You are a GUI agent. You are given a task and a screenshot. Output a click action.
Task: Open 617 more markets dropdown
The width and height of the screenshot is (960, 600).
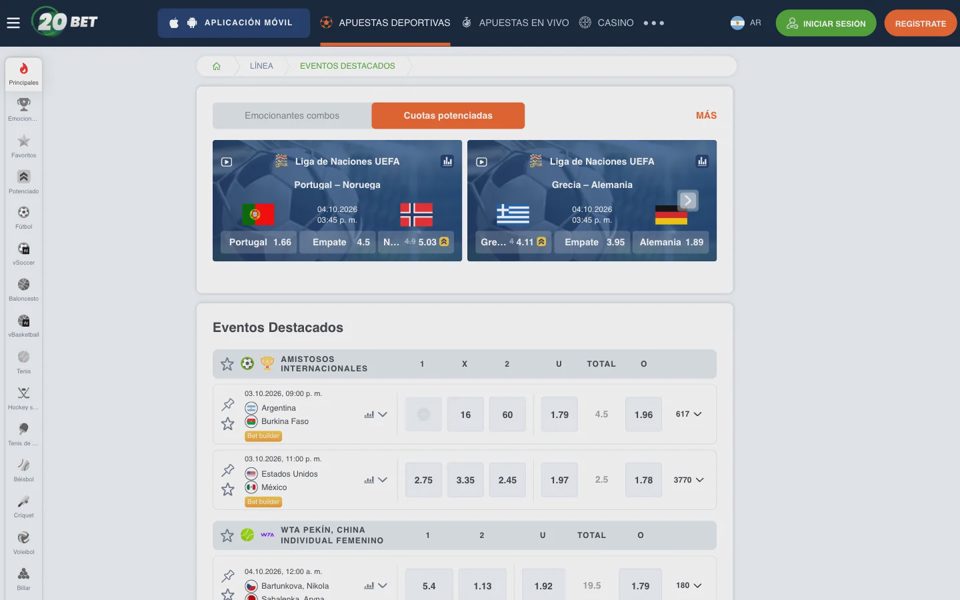[x=689, y=414]
